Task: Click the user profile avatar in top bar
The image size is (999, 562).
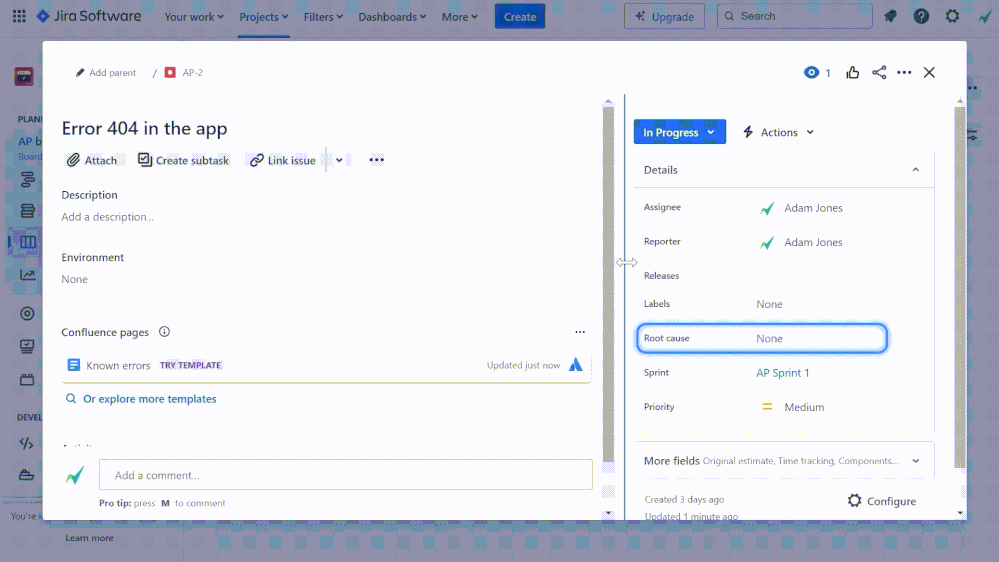Action: 984,16
